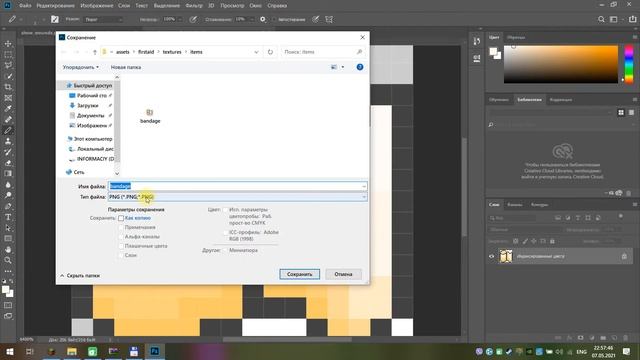This screenshot has width=640, height=360.
Task: Click the foreground color swatch in toolbar
Action: (x=6, y=290)
